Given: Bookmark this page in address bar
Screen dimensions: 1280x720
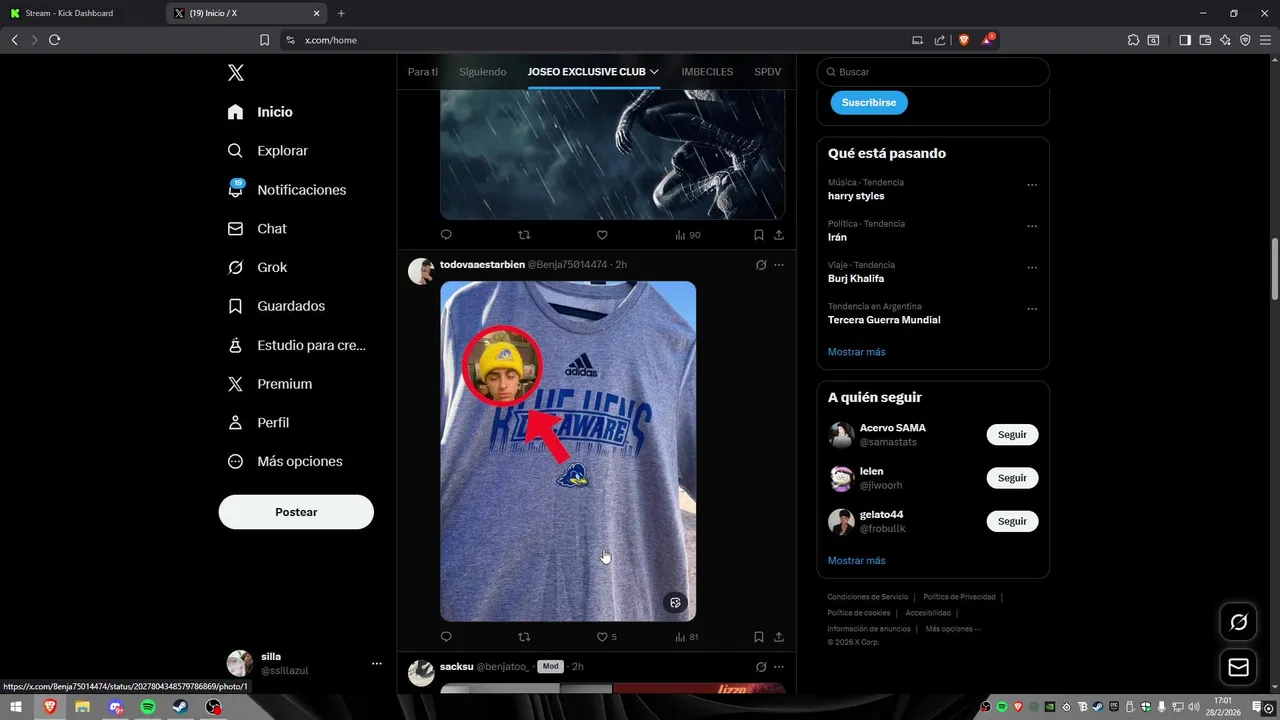Looking at the screenshot, I should [x=264, y=40].
